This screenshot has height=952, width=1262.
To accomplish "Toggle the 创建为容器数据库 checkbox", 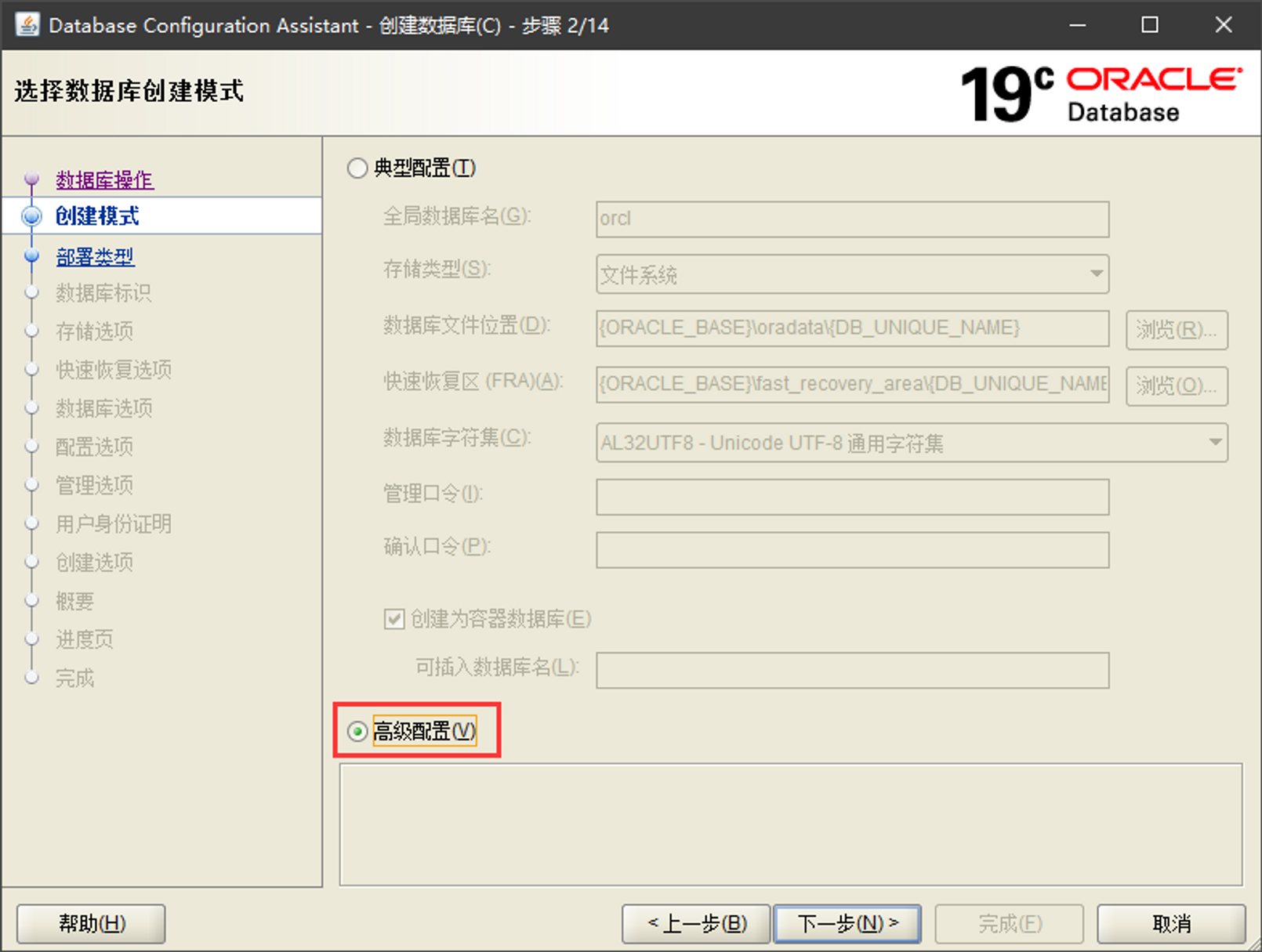I will tap(394, 619).
